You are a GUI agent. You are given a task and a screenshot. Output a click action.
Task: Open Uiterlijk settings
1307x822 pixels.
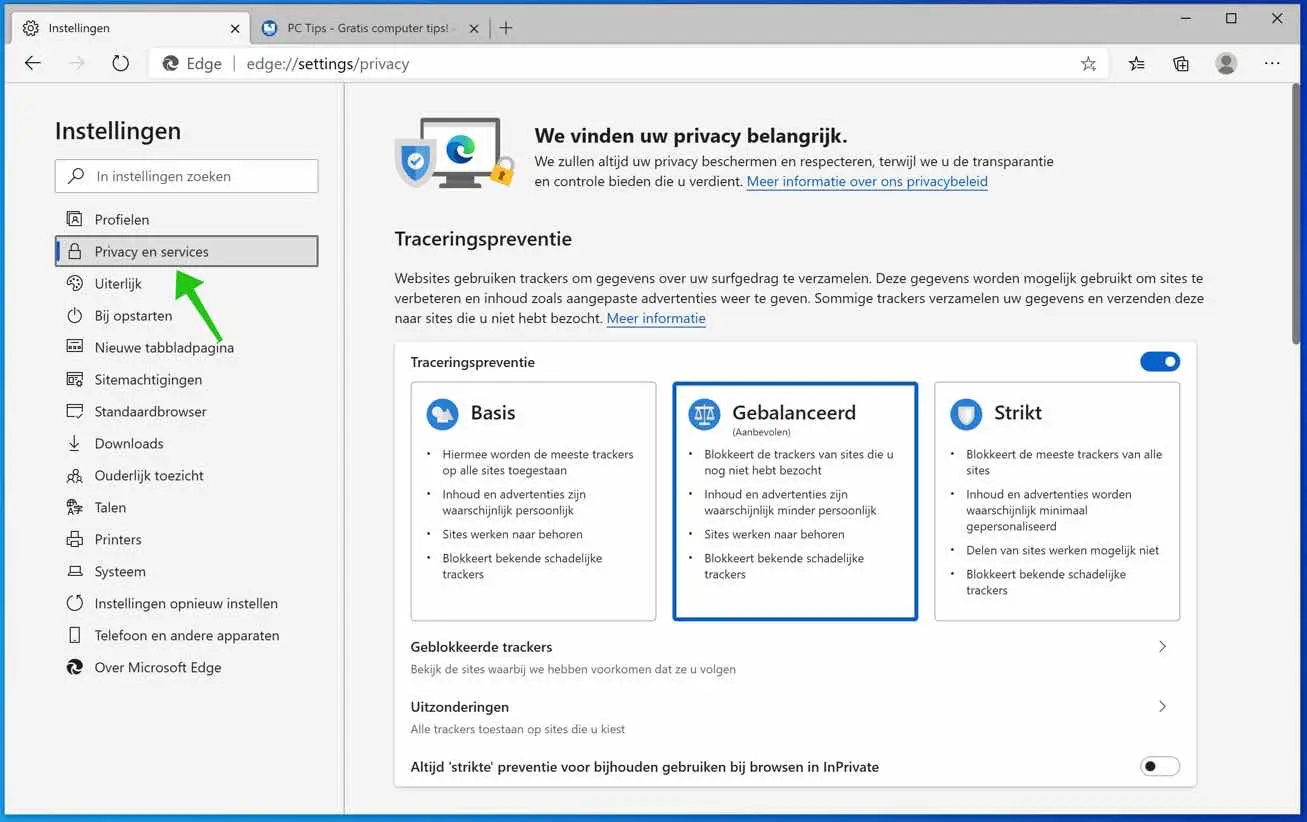[186, 283]
